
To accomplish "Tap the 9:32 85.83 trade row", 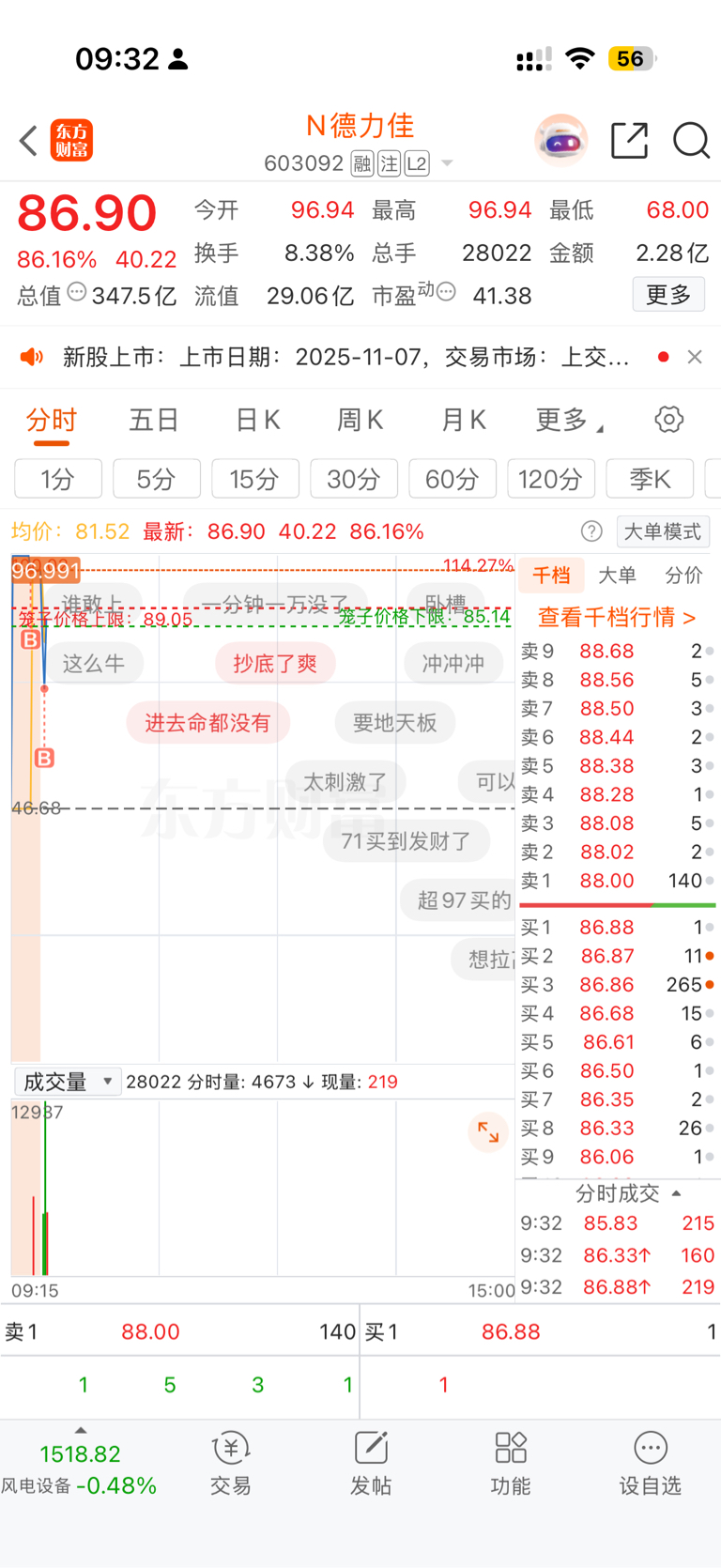I will (618, 1223).
